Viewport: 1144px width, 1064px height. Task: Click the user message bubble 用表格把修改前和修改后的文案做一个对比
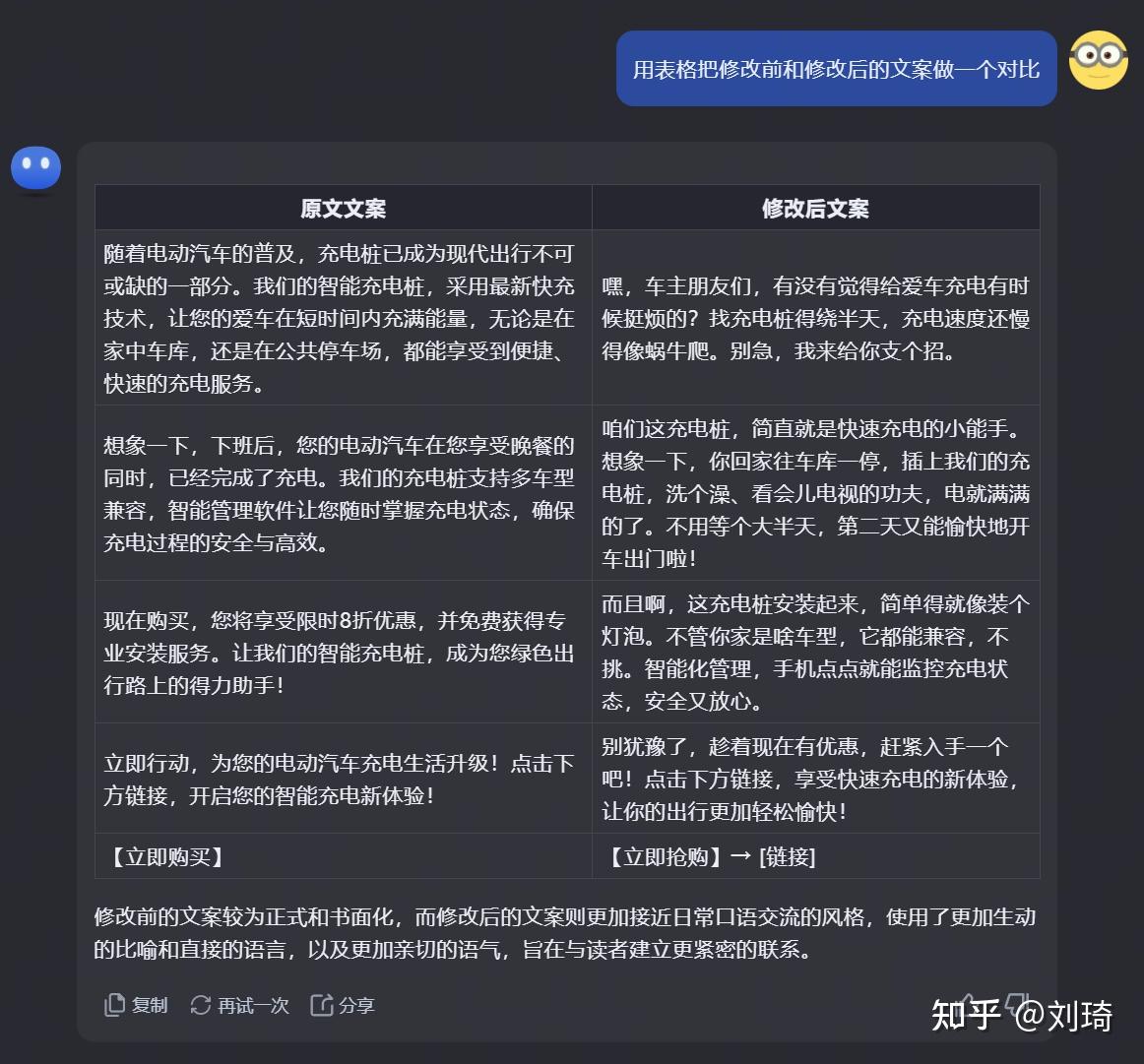[x=836, y=69]
